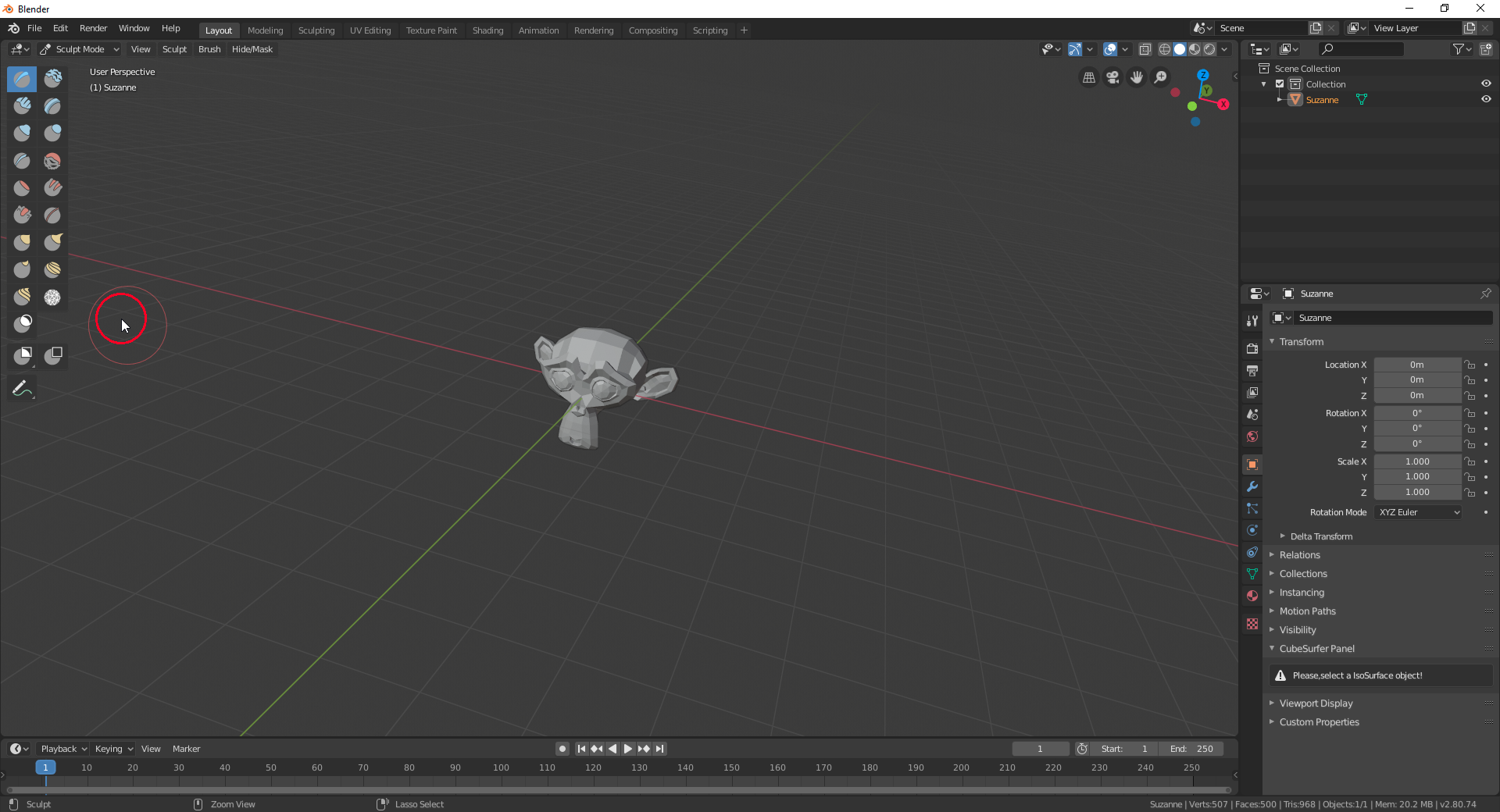Select the Rotate brush tool
This screenshot has width=1500, height=812.
(22, 297)
